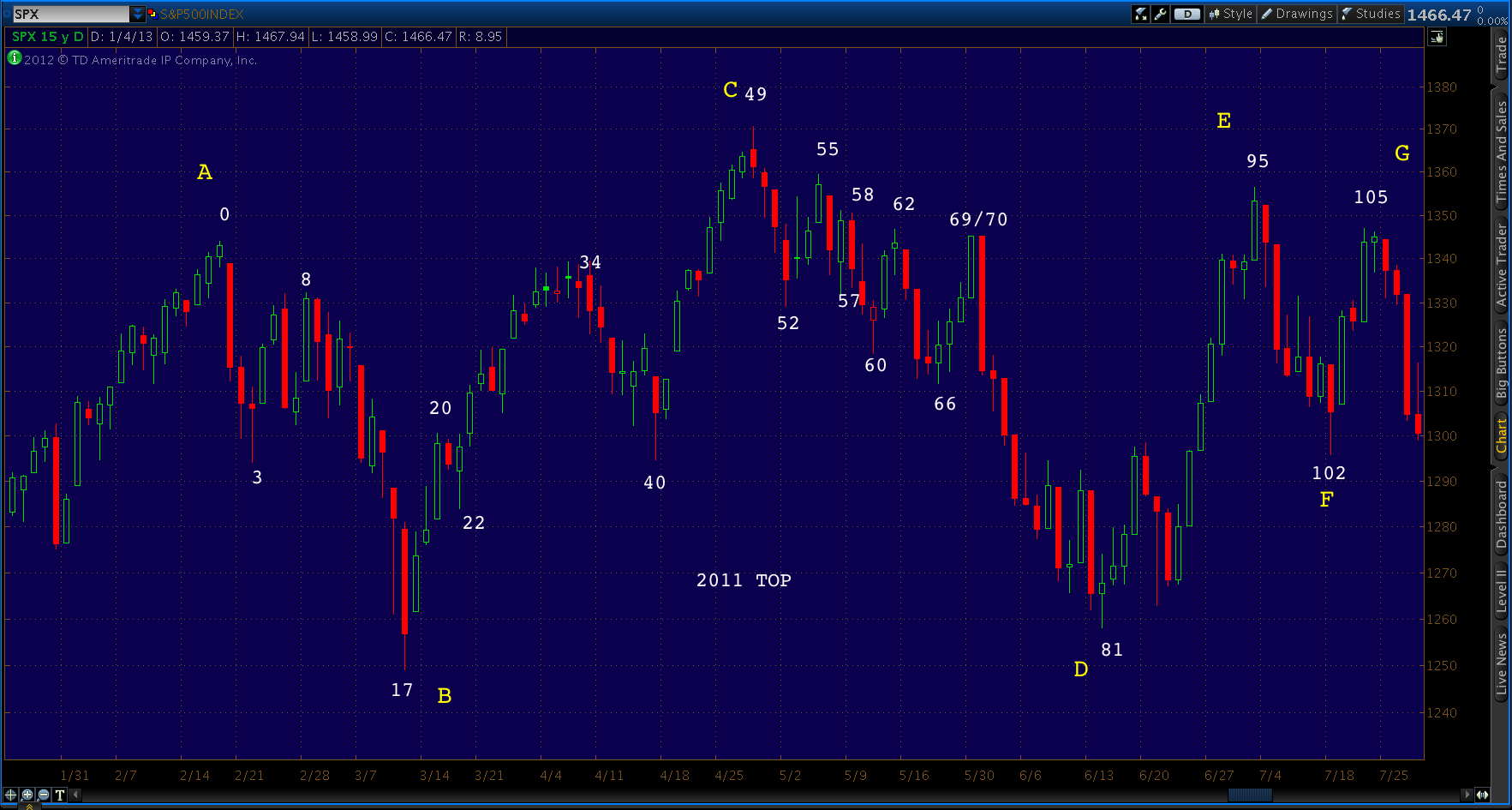Expand the symbol selector dropdown arrow
1512x810 pixels.
click(138, 14)
